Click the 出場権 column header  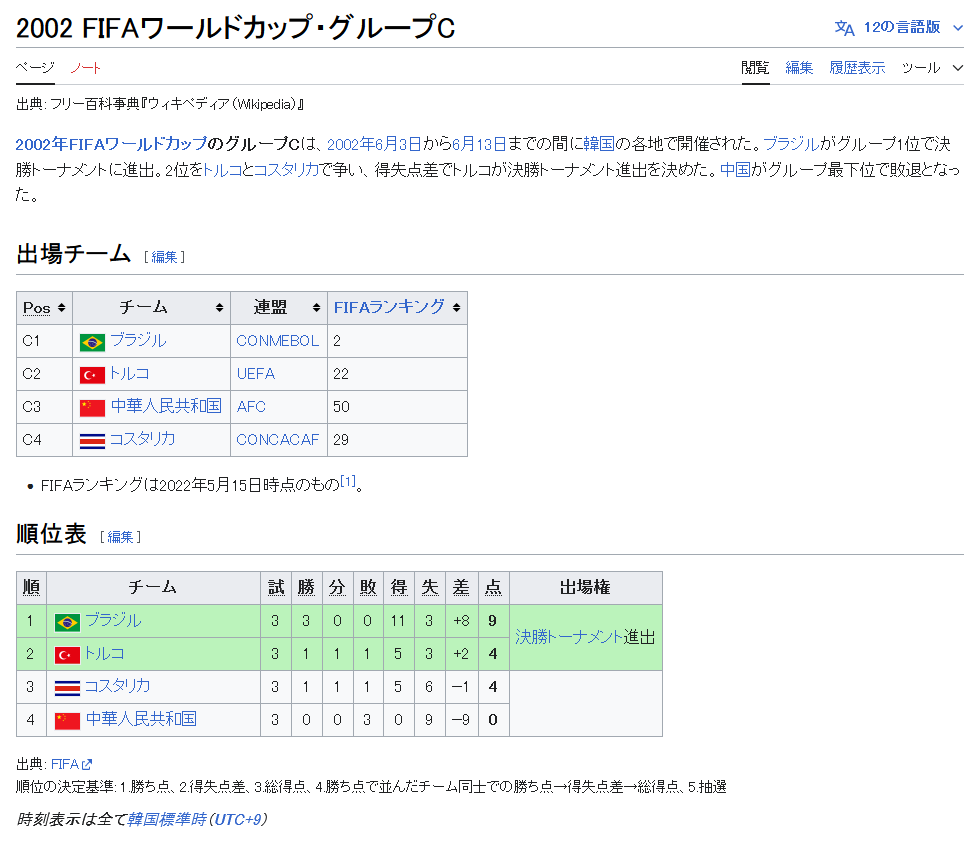[x=585, y=588]
